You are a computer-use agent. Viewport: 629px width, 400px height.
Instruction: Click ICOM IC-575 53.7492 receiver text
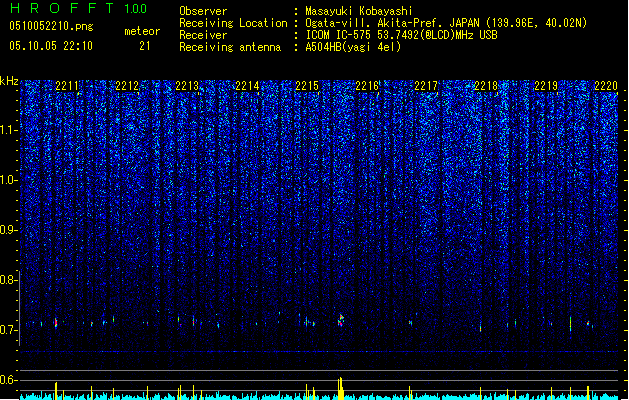click(x=401, y=35)
